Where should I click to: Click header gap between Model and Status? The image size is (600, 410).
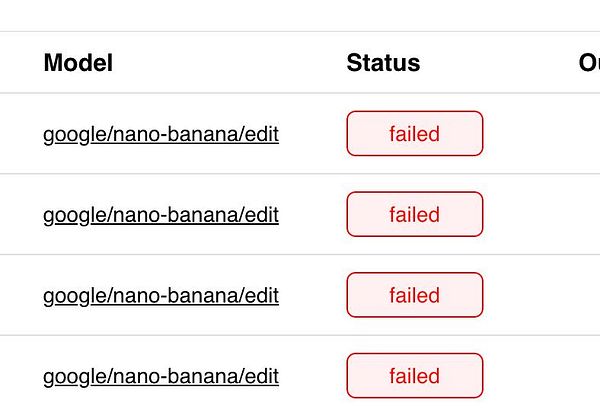[x=230, y=63]
